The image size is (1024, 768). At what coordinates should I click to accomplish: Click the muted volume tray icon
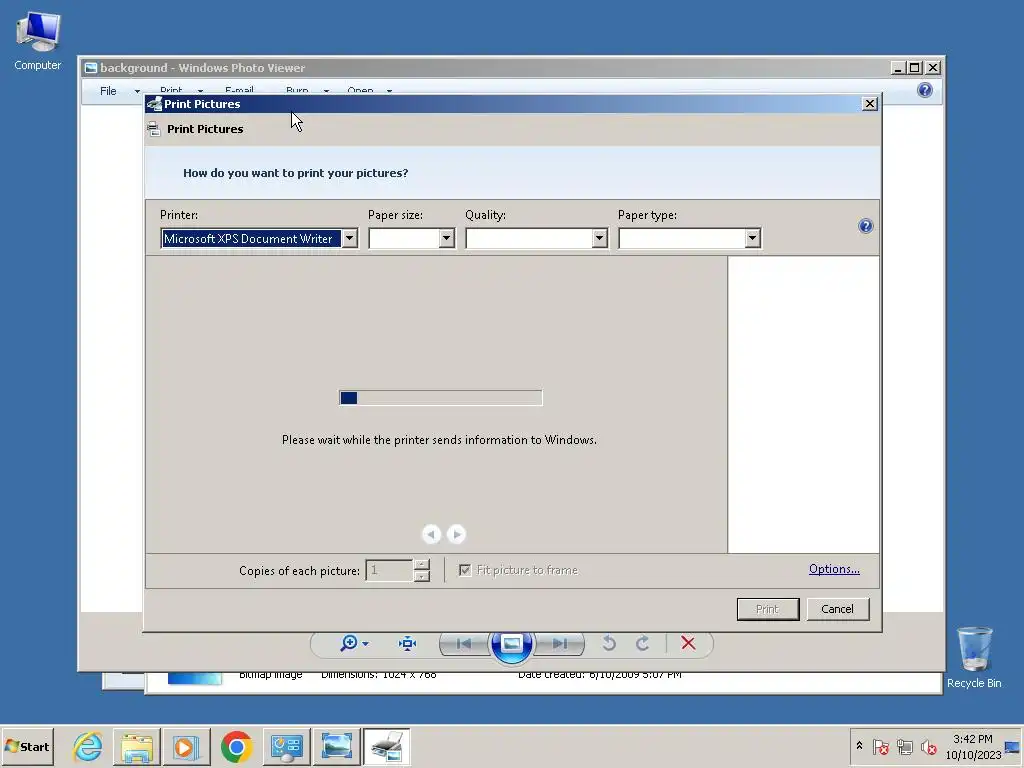pos(928,746)
